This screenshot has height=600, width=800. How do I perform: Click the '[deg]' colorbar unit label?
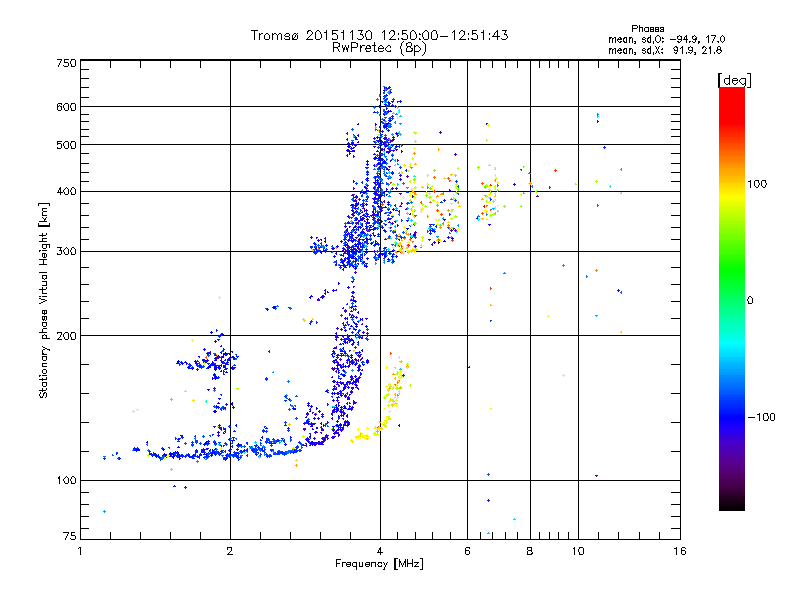734,80
